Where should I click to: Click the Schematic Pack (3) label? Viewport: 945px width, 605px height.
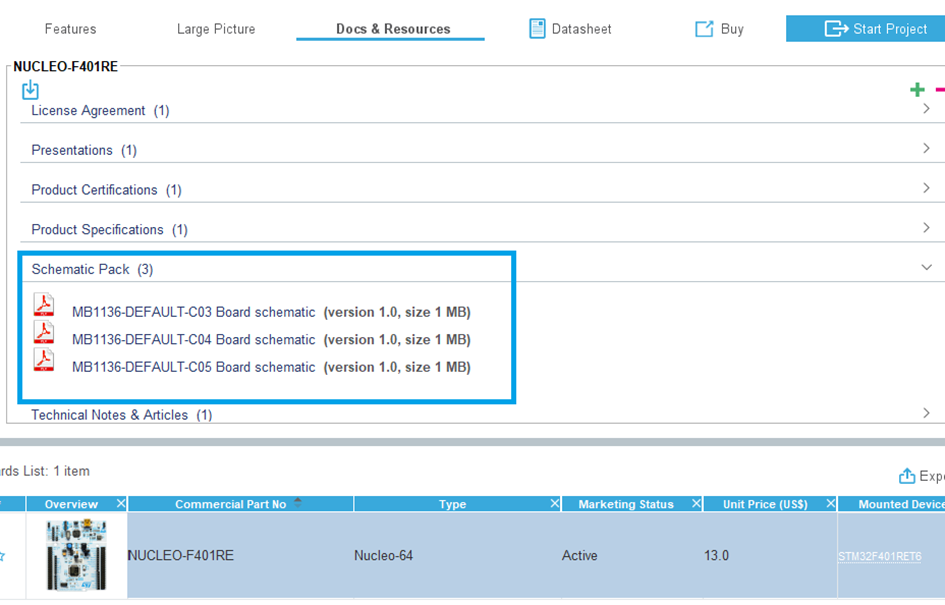[x=92, y=269]
